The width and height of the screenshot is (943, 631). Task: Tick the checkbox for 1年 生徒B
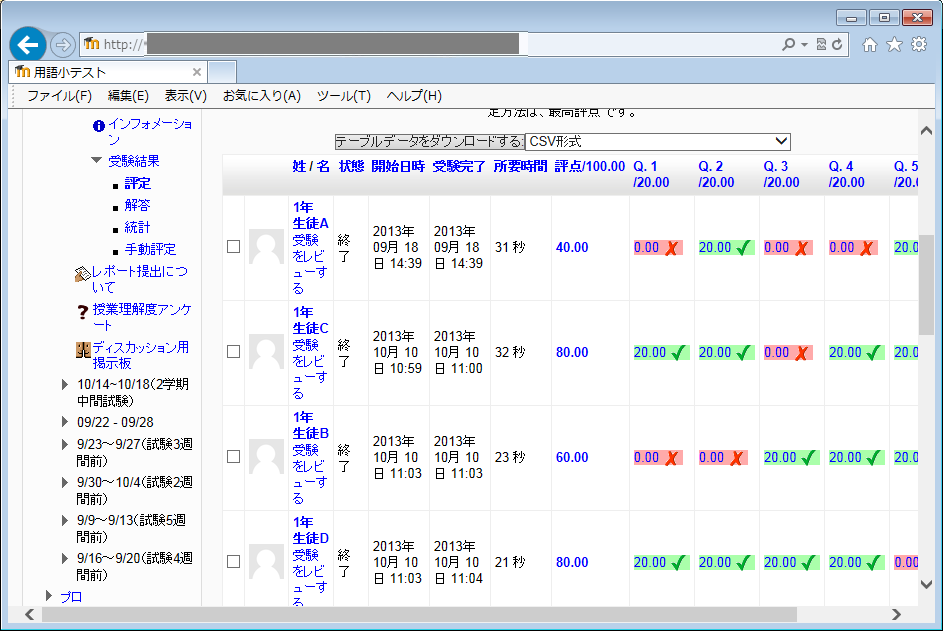233,457
